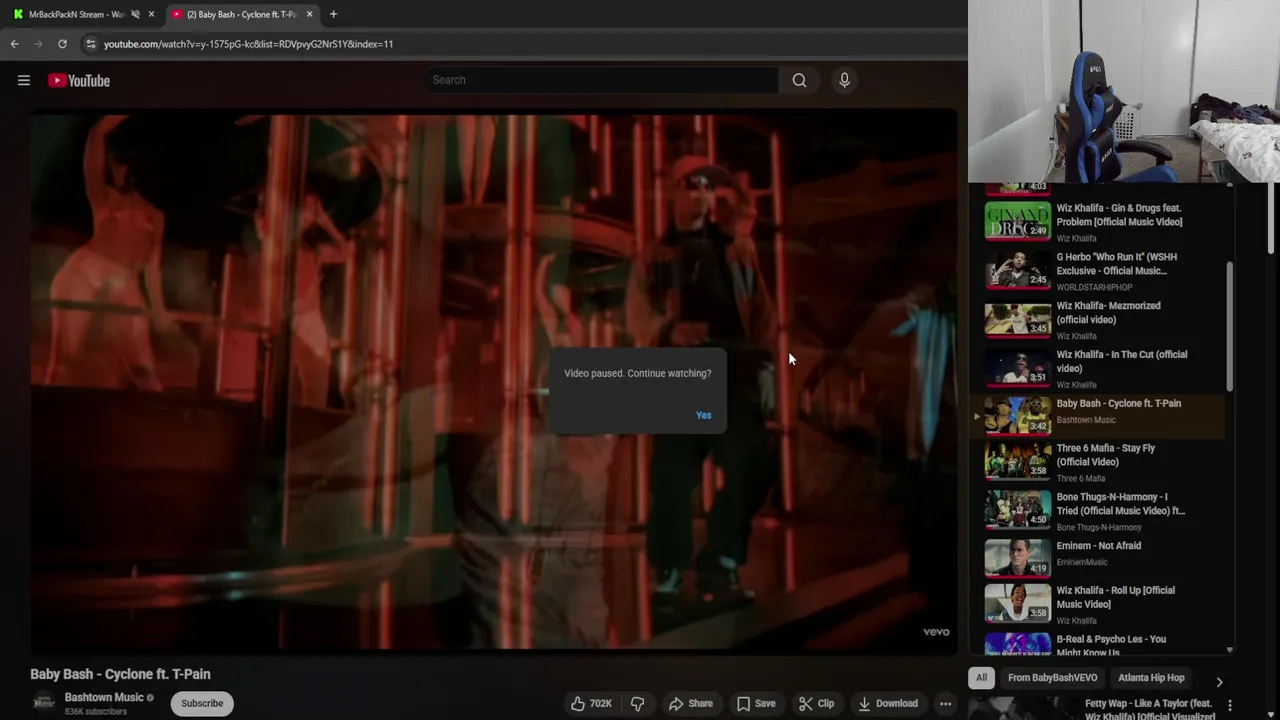Open more actions three-dot menu

point(945,704)
